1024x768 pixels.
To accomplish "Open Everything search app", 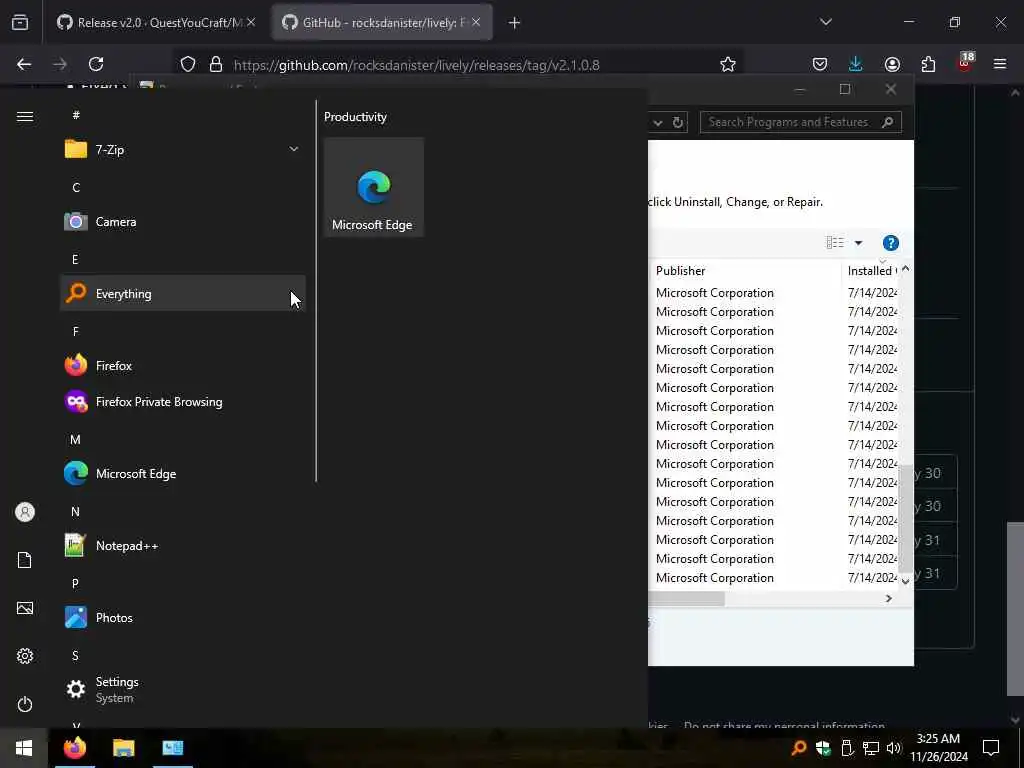I will pos(183,293).
